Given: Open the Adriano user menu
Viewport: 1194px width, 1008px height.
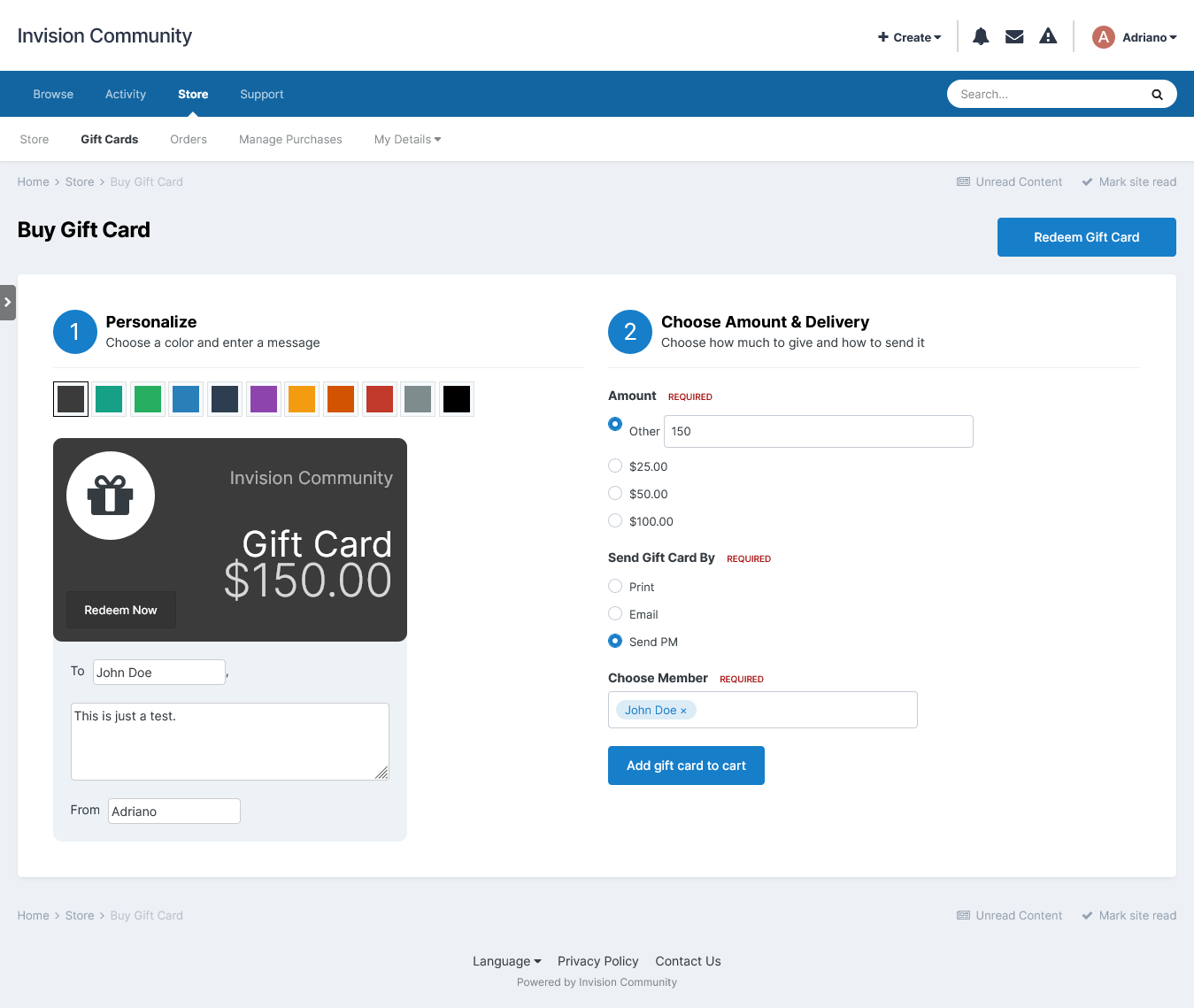Looking at the screenshot, I should point(1149,37).
